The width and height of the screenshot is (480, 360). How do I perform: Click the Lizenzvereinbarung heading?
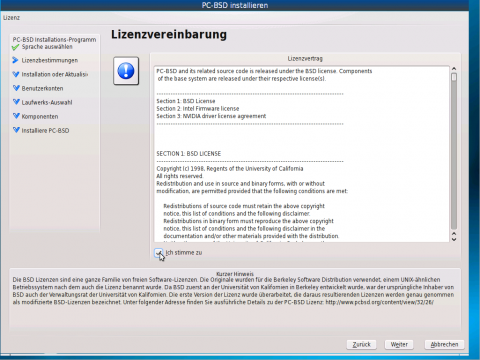(x=169, y=34)
